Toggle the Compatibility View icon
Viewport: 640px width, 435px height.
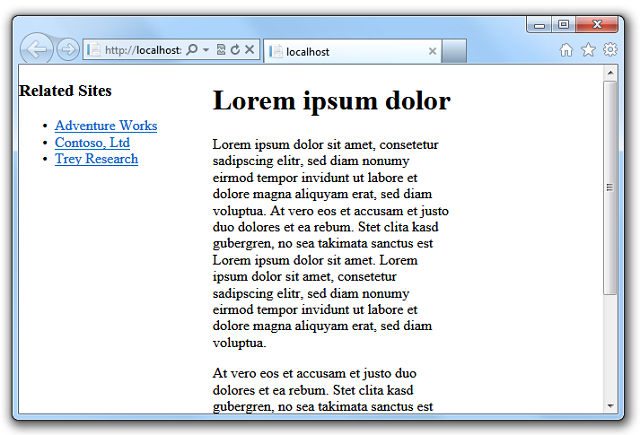221,50
